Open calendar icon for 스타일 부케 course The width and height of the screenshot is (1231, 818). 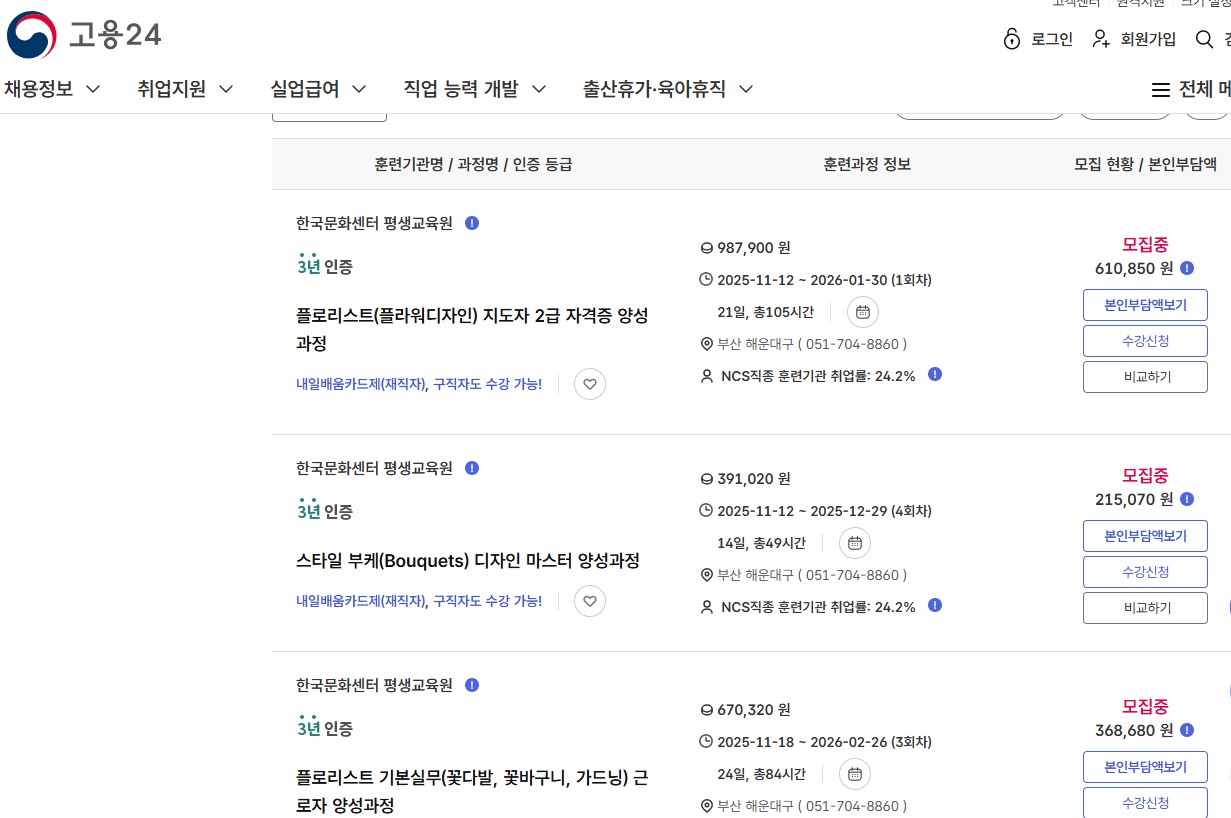854,543
